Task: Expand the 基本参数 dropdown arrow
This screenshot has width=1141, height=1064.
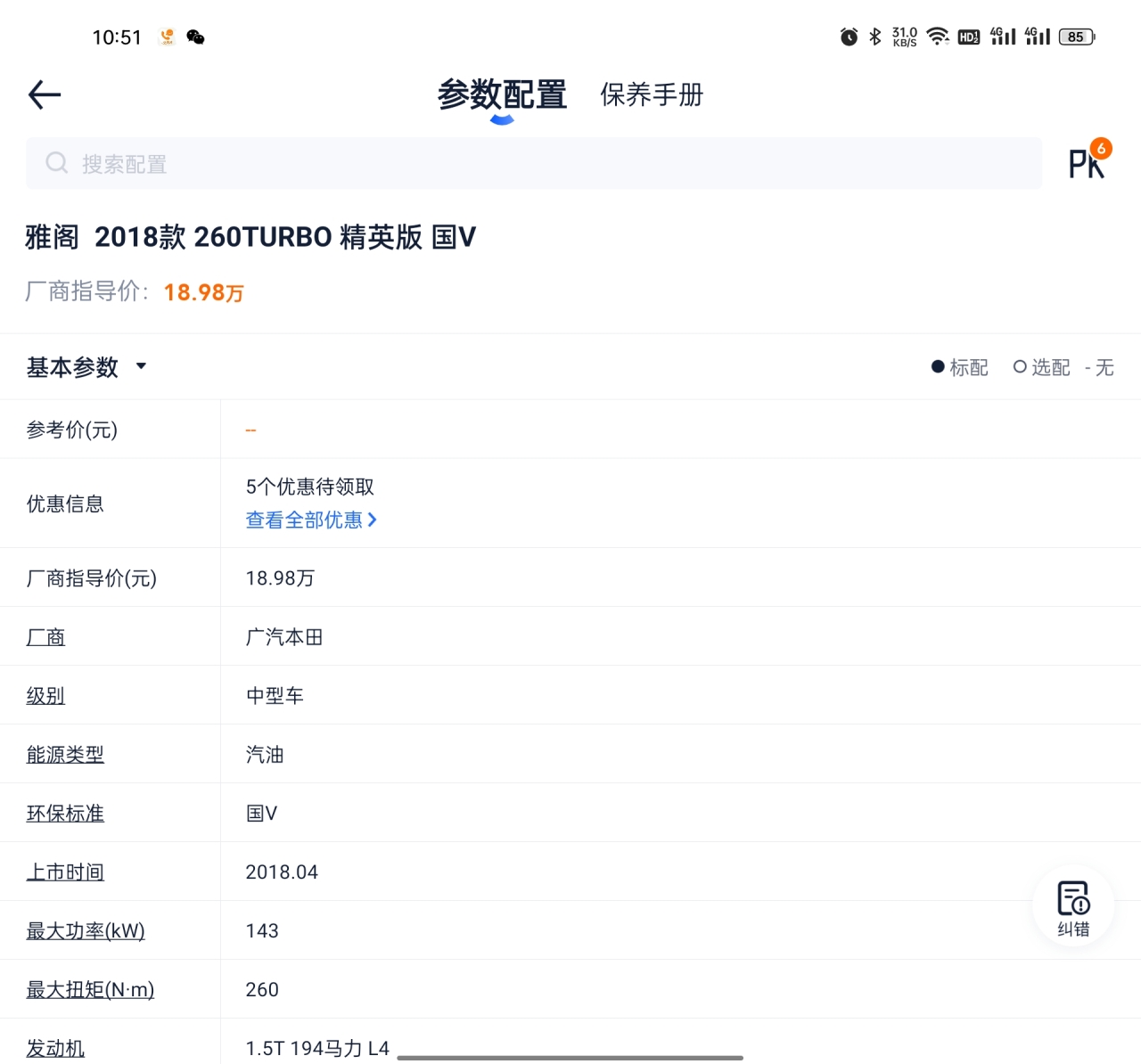Action: click(141, 366)
